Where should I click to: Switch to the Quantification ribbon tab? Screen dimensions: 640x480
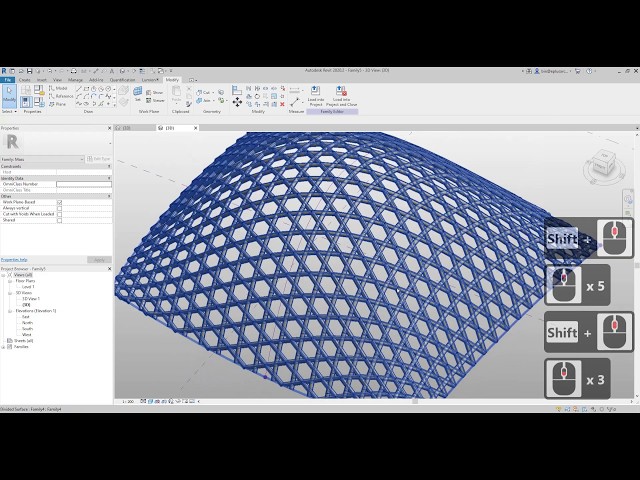(x=122, y=80)
